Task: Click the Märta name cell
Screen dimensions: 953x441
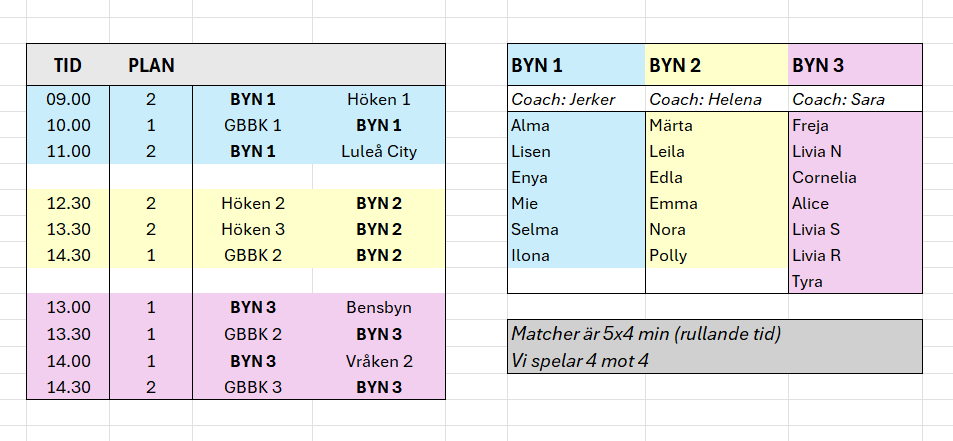Action: (670, 126)
